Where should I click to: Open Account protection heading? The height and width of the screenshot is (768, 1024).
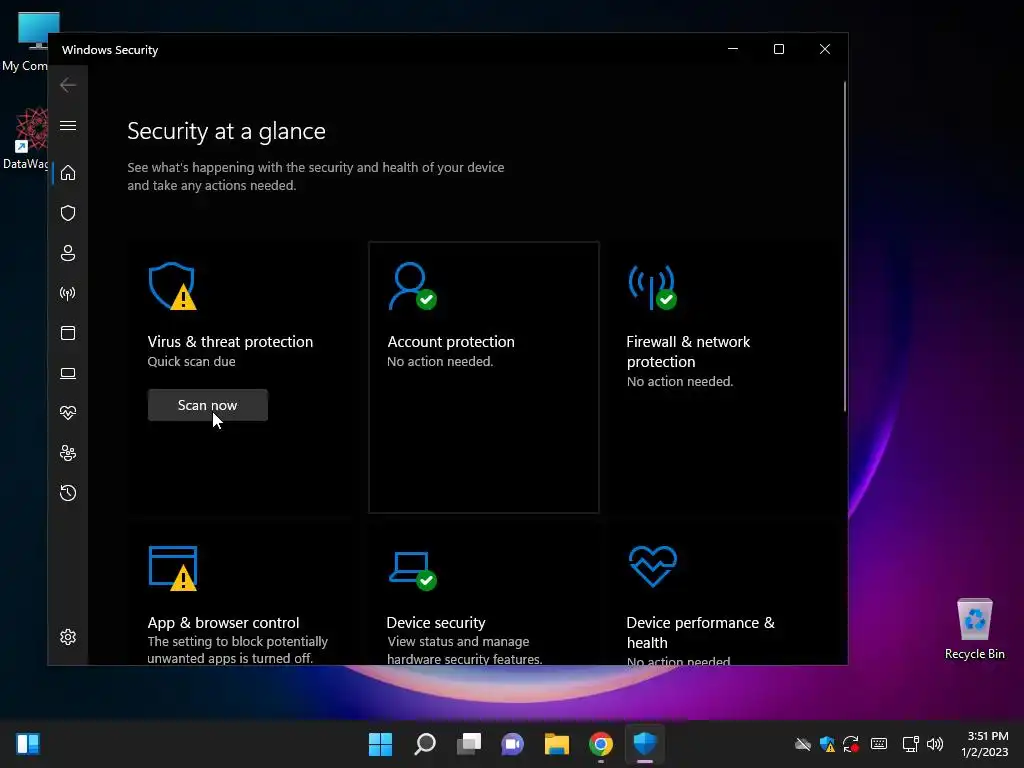coord(451,342)
